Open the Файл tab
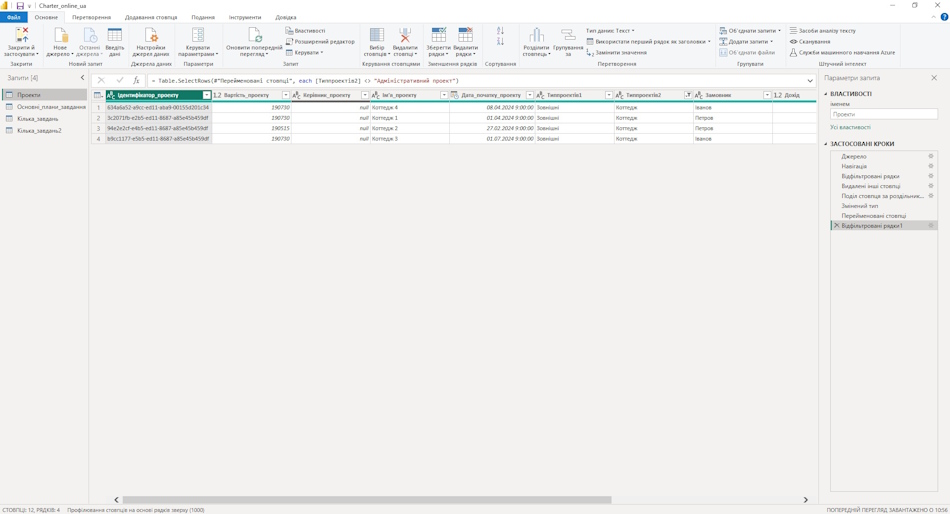The image size is (950, 514). (13, 18)
